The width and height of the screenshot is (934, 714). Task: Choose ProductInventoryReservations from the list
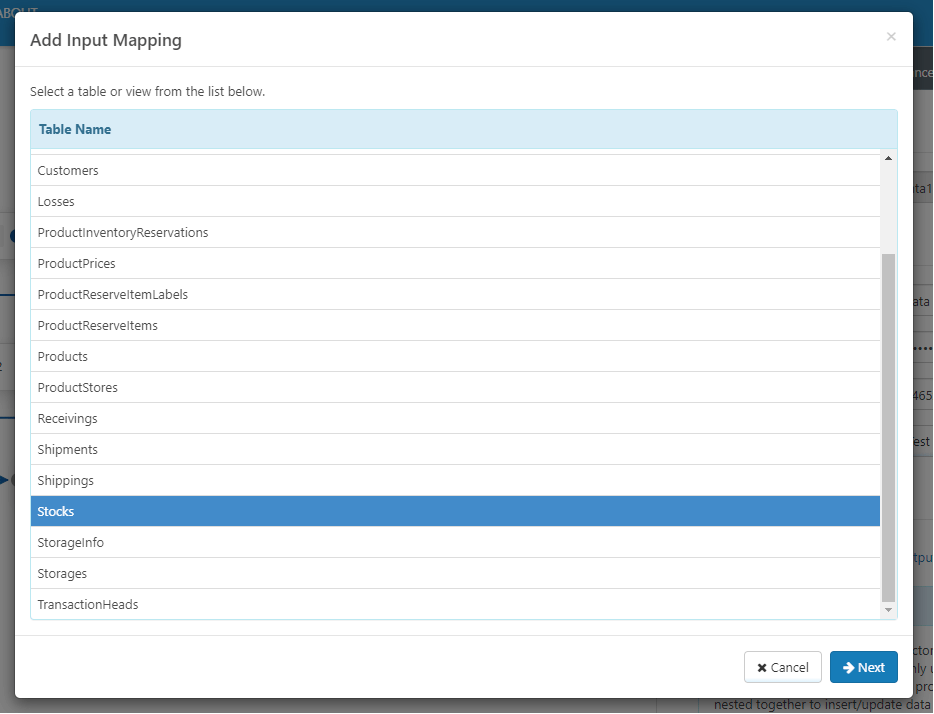coord(123,233)
